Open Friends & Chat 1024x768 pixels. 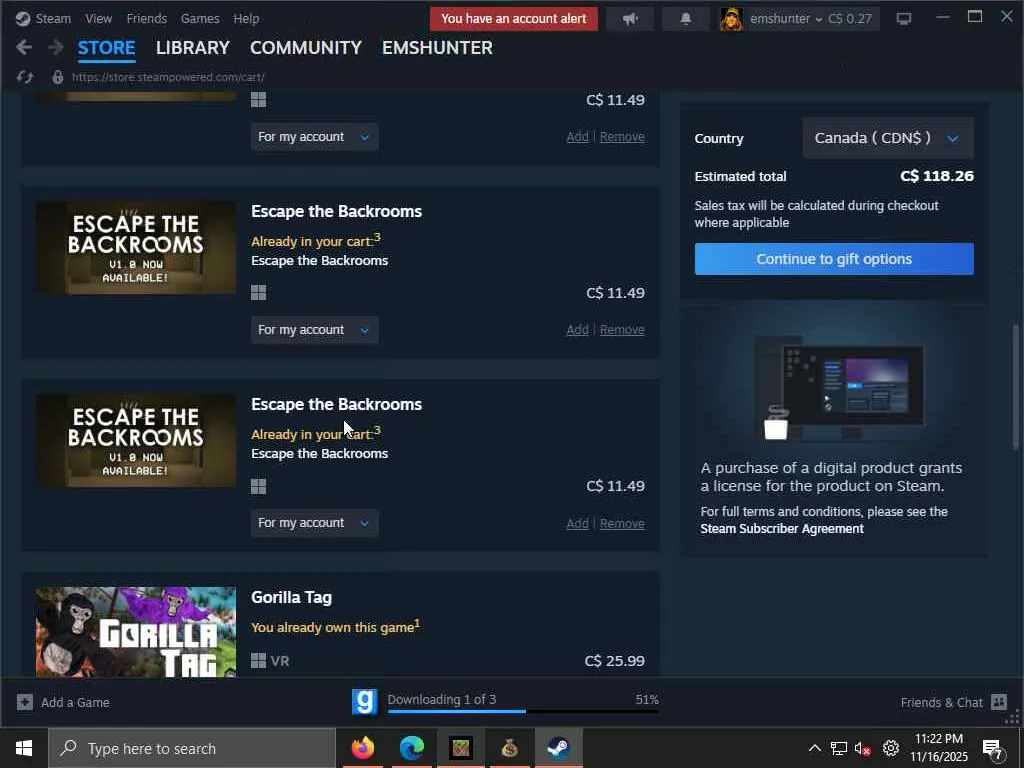tap(941, 703)
